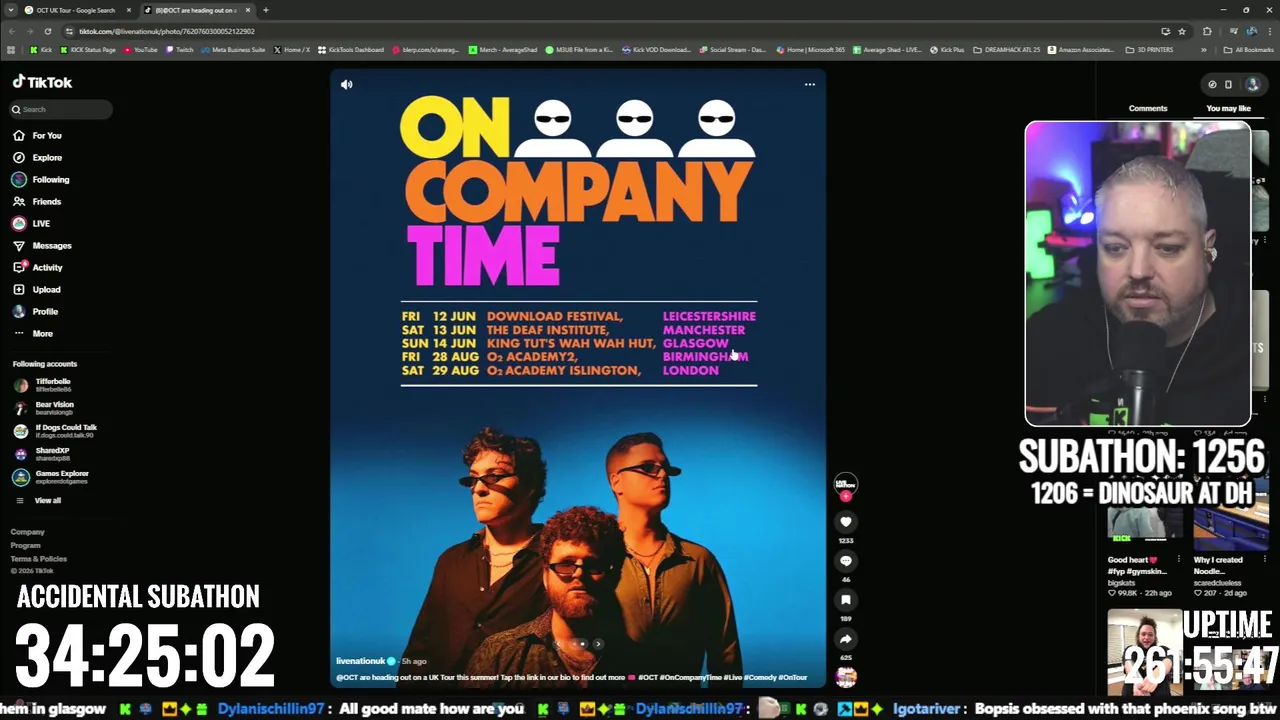Open a new browser tab
The height and width of the screenshot is (720, 1280).
point(265,10)
